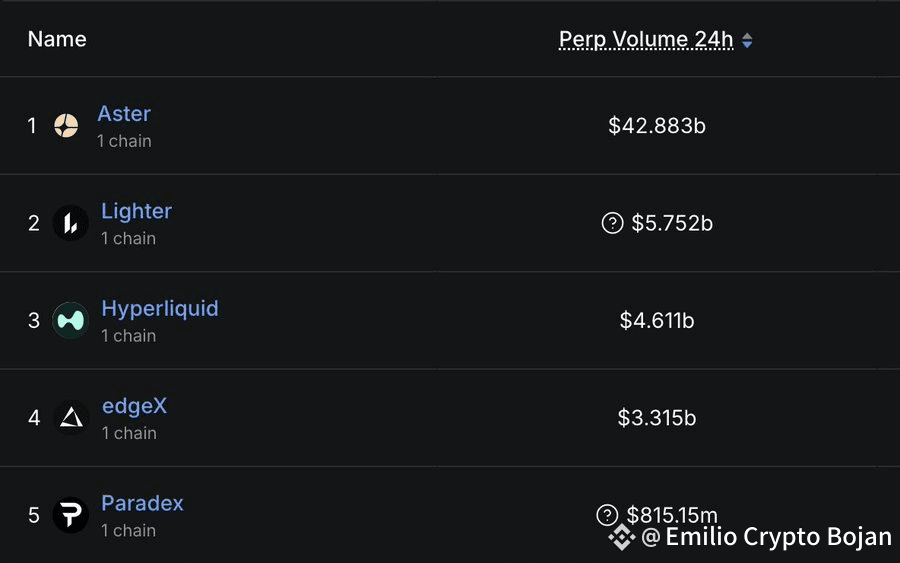Toggle sort arrows next to Perp Volume 24h
This screenshot has height=563, width=900.
747,40
